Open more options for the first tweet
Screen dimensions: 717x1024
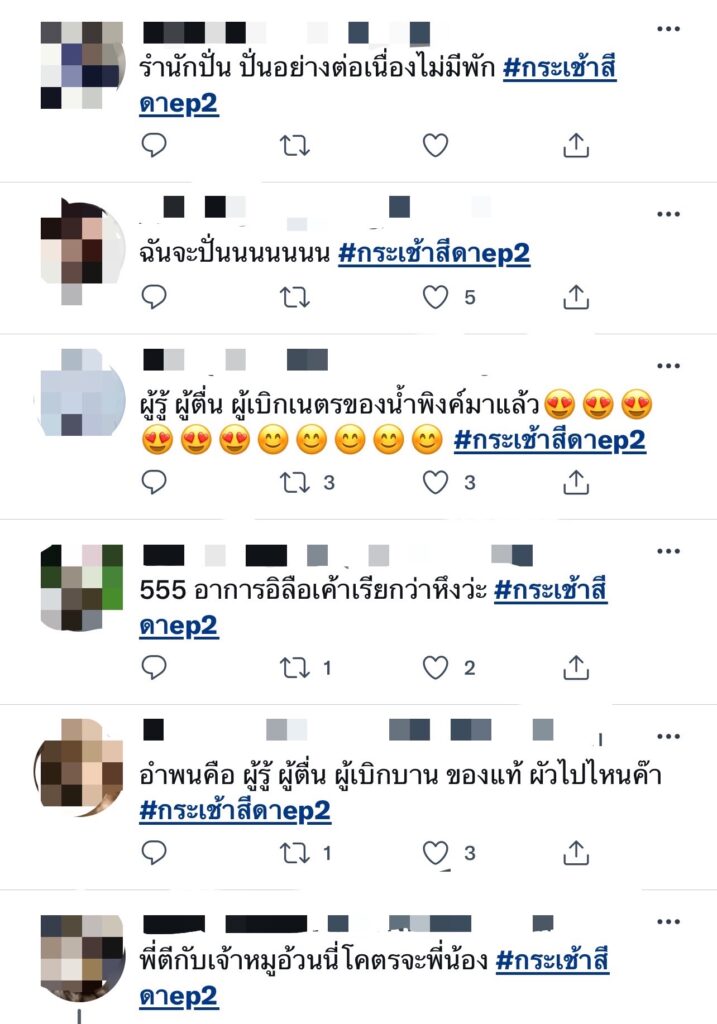[669, 29]
